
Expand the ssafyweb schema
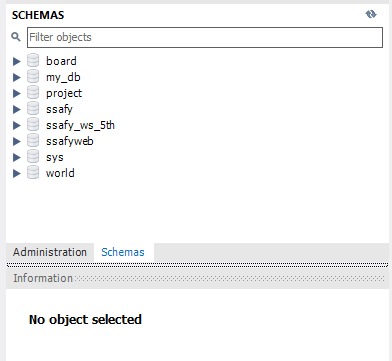coord(16,141)
